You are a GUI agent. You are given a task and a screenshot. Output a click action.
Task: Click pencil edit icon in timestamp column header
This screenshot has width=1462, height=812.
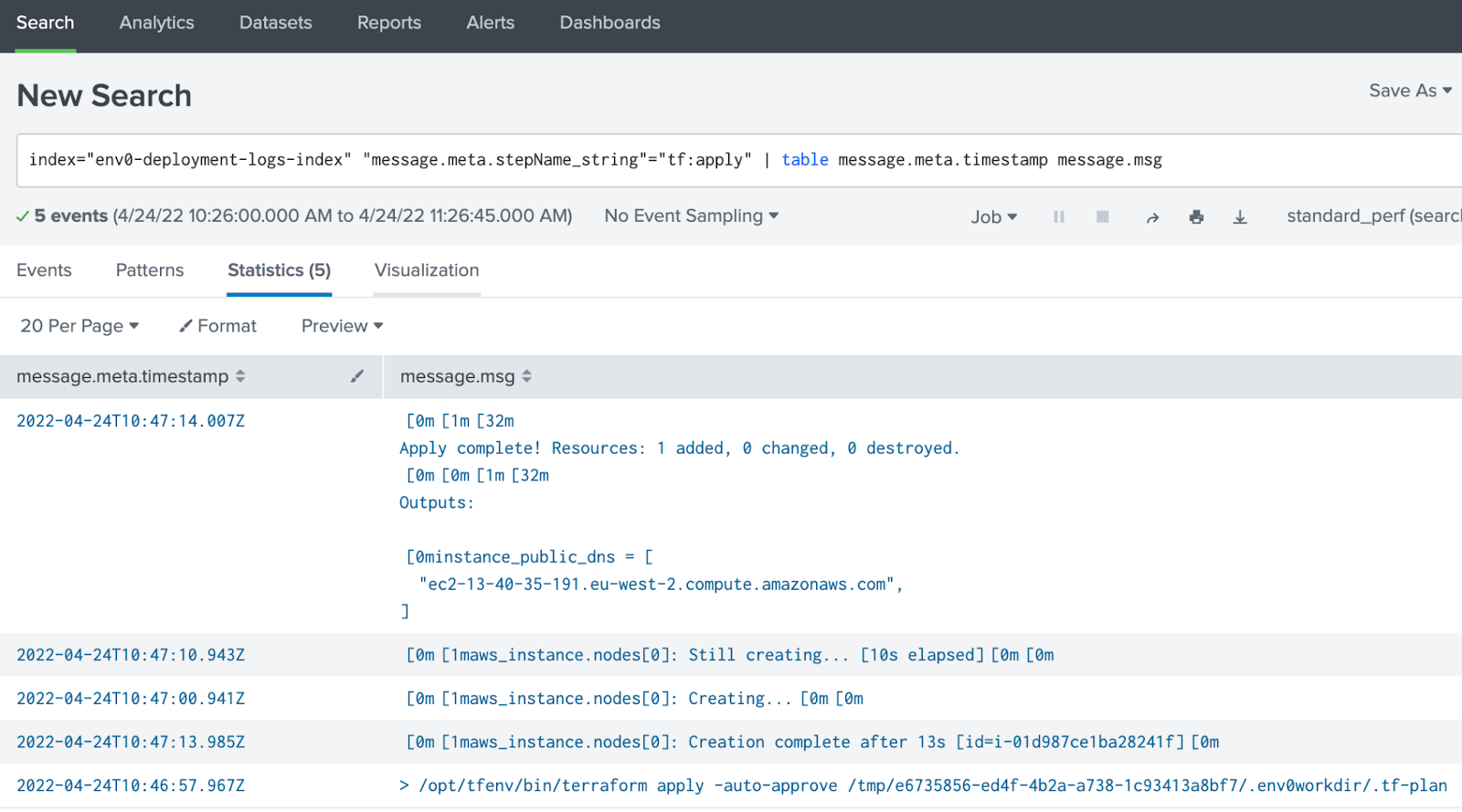357,376
